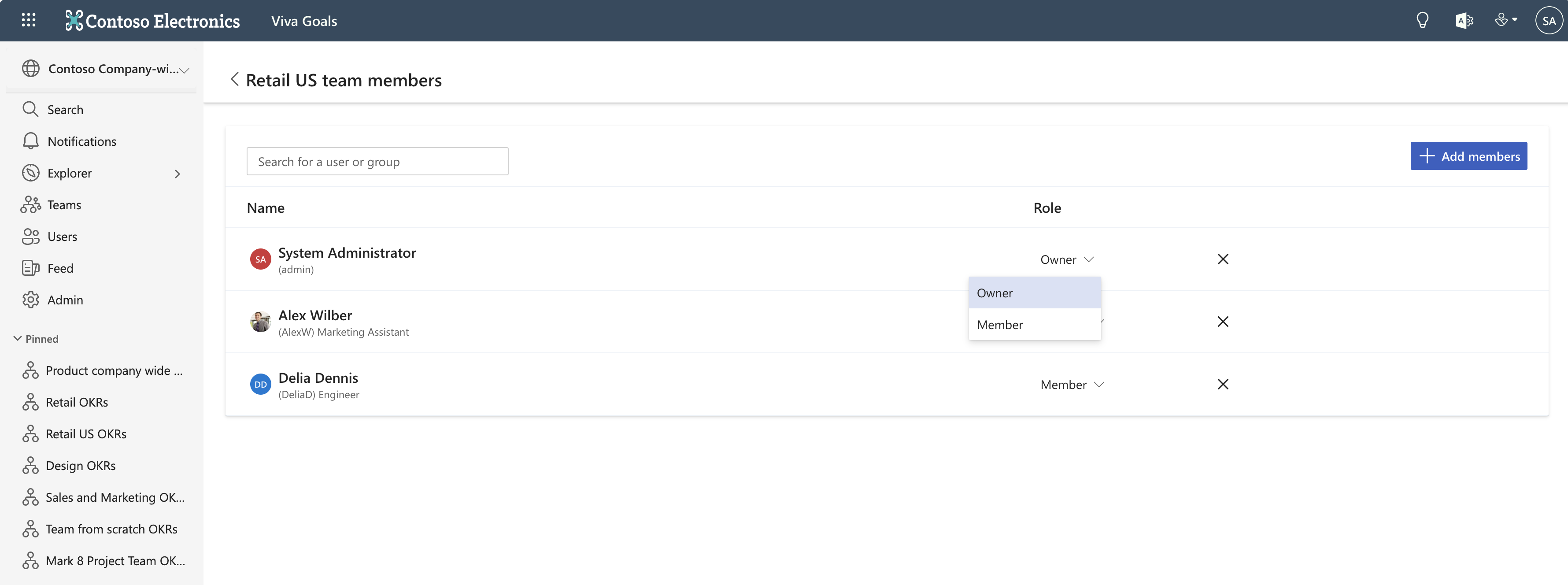The image size is (1568, 585).
Task: Expand the Explorer submenu arrow
Action: pyautogui.click(x=178, y=174)
